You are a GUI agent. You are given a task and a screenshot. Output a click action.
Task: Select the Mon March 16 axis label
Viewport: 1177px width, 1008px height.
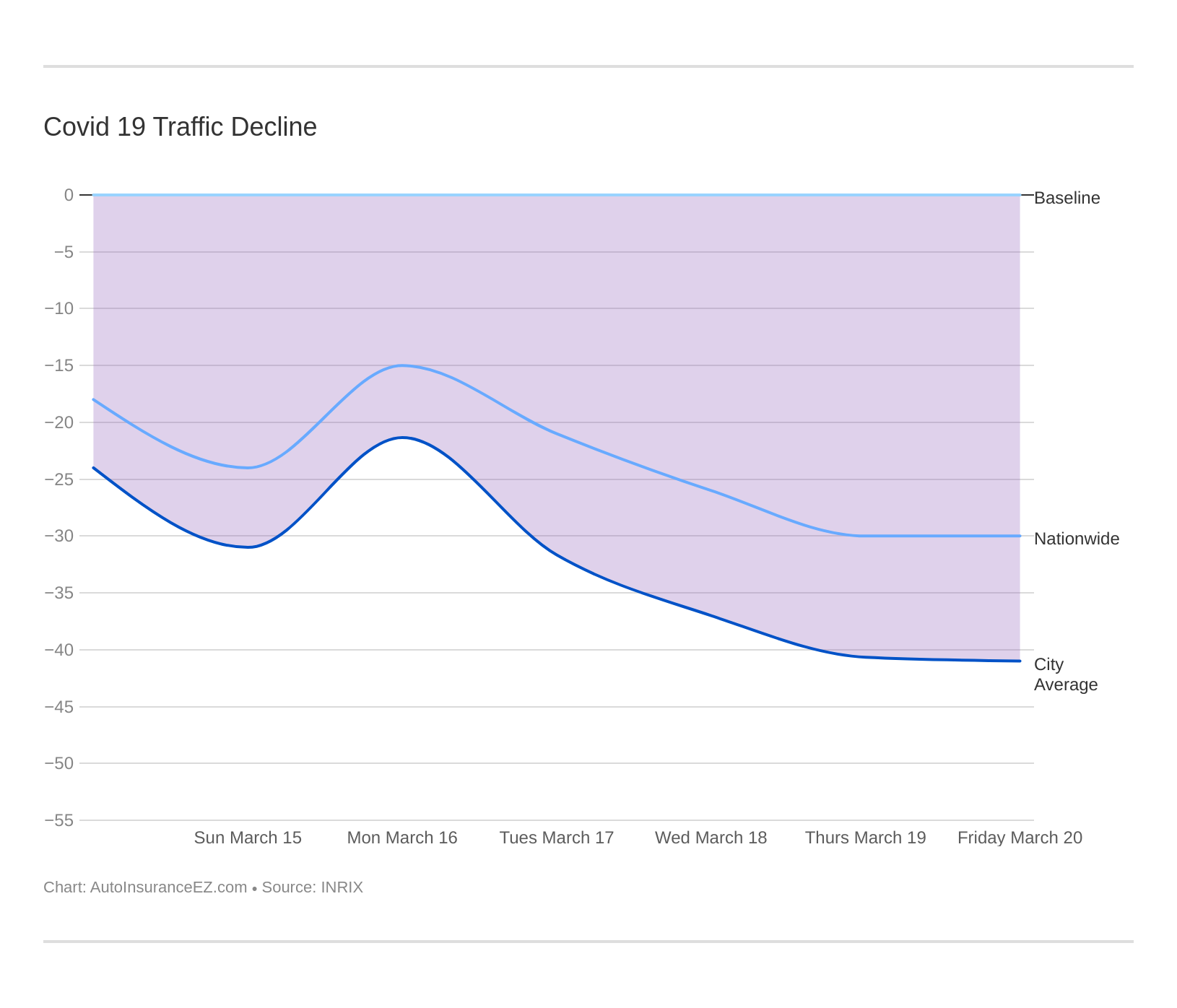click(x=402, y=838)
